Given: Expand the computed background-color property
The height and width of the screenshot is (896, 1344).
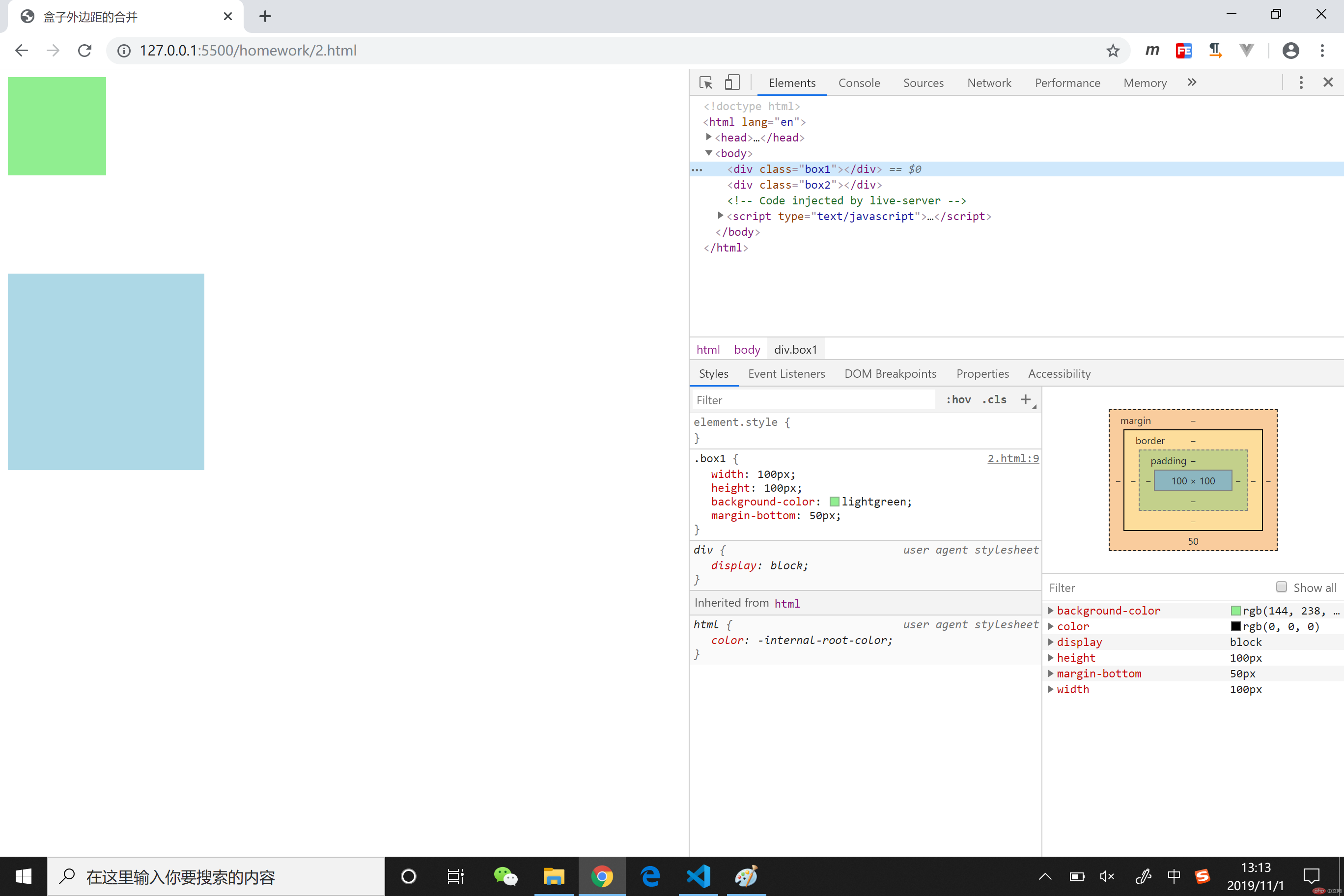Looking at the screenshot, I should point(1050,610).
